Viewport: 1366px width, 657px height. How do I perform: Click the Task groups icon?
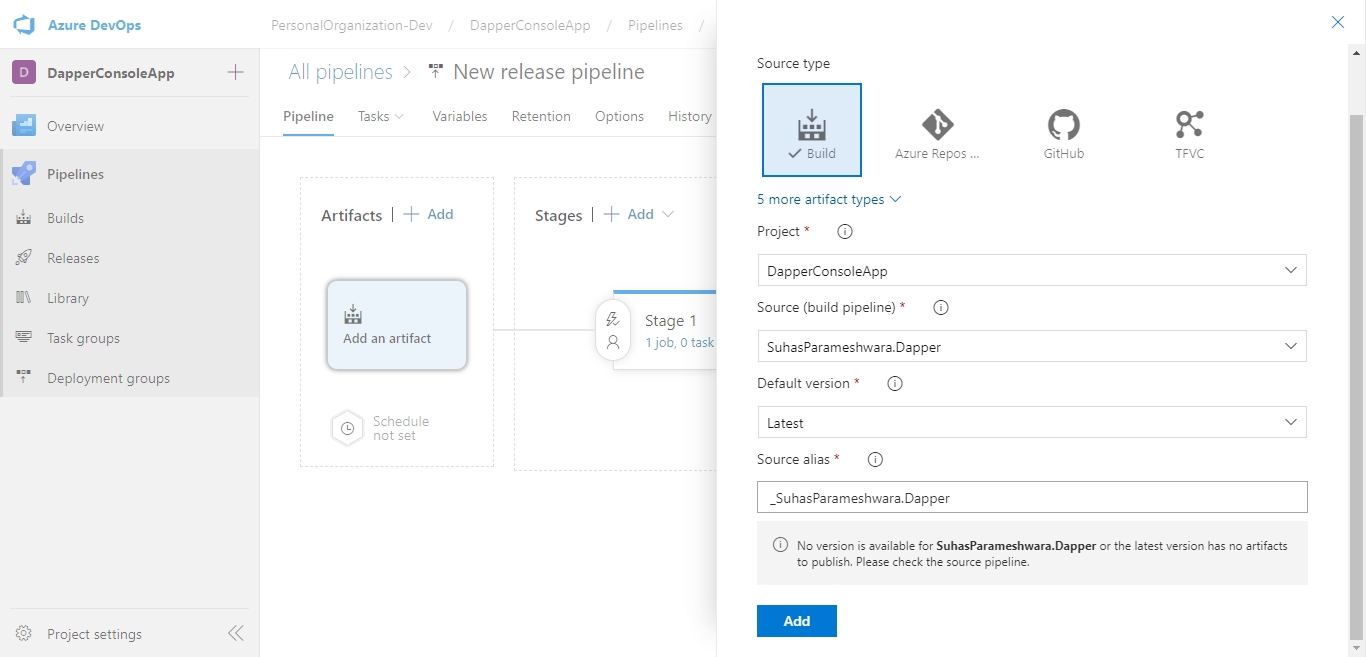(x=24, y=338)
